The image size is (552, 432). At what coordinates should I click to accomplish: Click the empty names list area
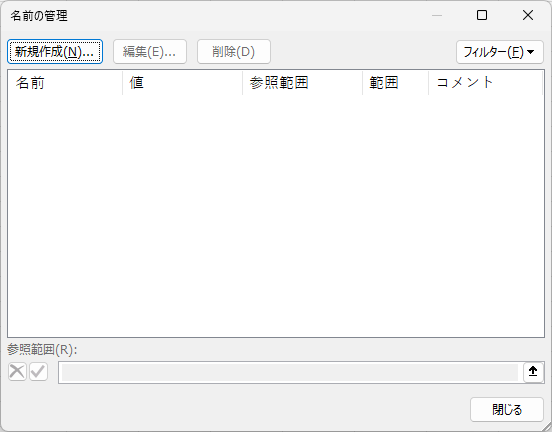click(x=276, y=215)
